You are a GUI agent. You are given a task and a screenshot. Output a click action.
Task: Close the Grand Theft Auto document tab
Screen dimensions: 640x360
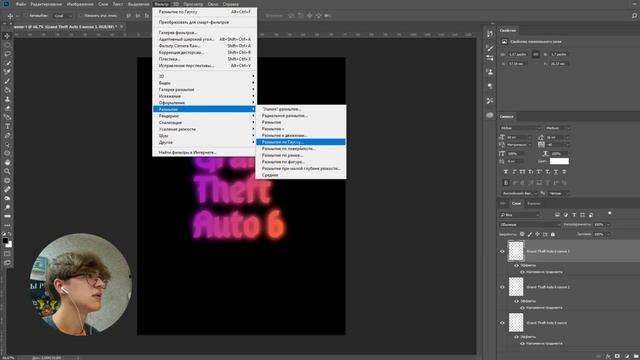(x=122, y=27)
